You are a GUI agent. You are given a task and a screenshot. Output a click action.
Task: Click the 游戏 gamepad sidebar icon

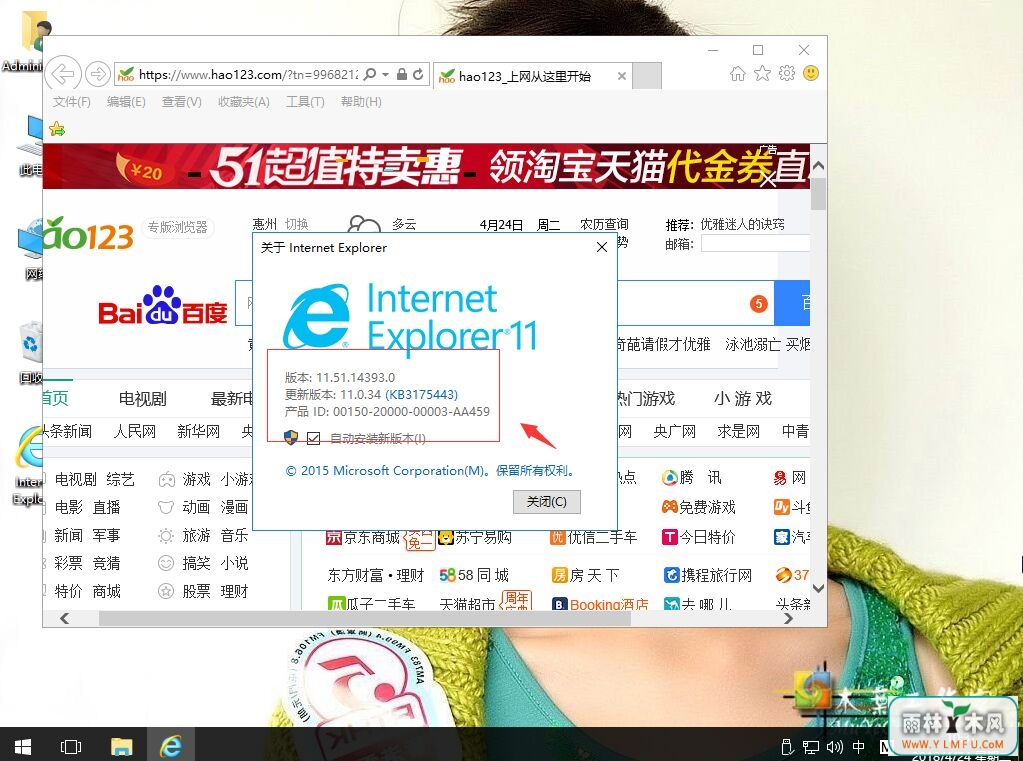tap(167, 480)
